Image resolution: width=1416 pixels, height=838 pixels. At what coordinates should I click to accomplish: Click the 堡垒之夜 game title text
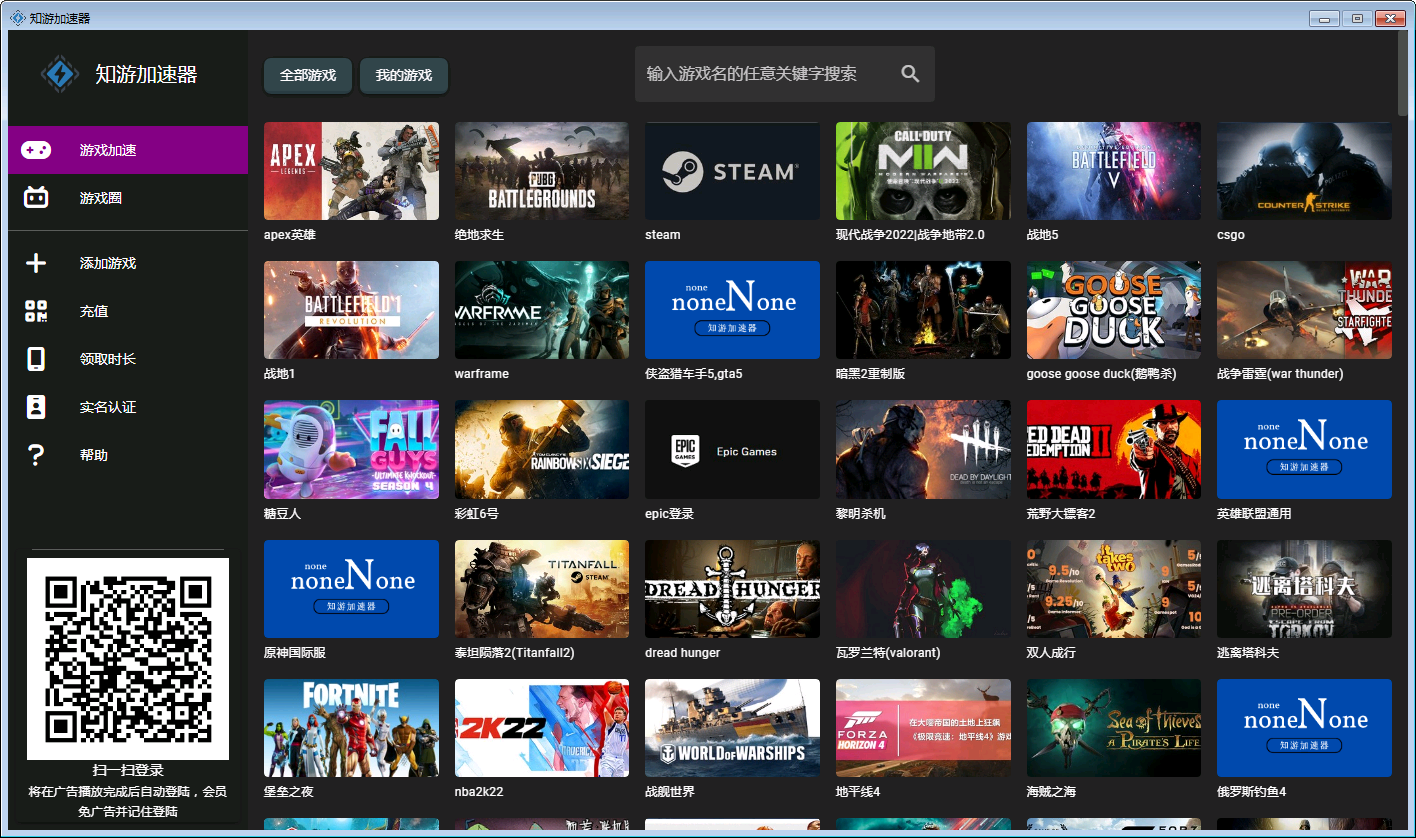point(289,792)
